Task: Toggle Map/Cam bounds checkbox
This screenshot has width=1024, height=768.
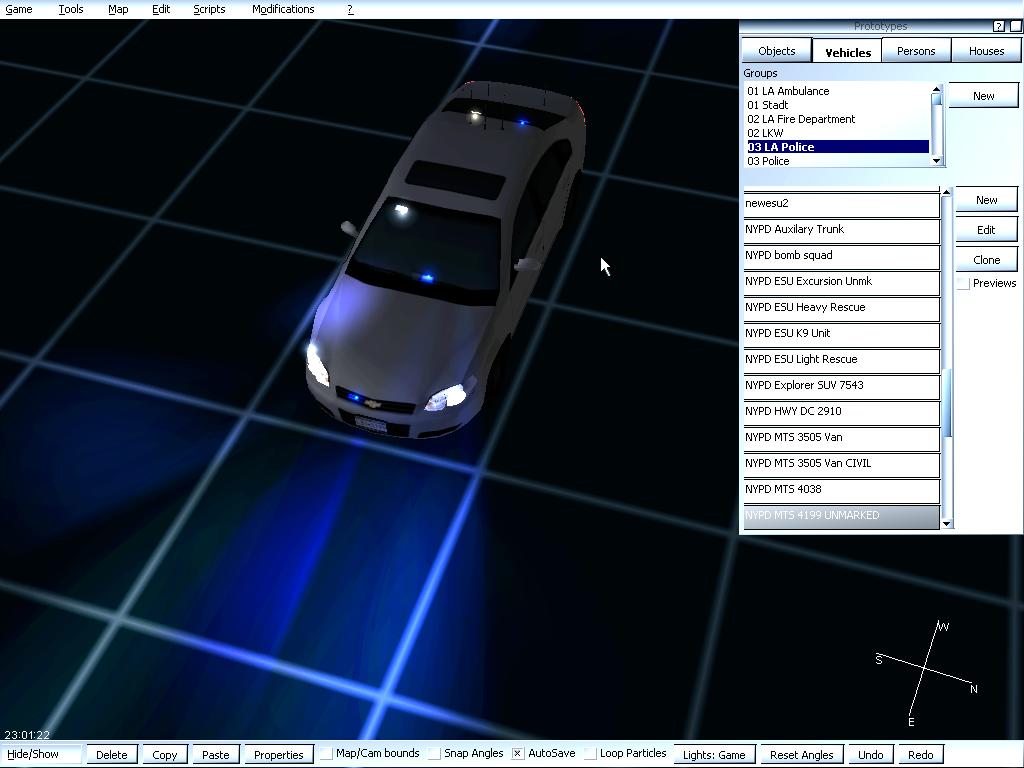Action: [326, 754]
